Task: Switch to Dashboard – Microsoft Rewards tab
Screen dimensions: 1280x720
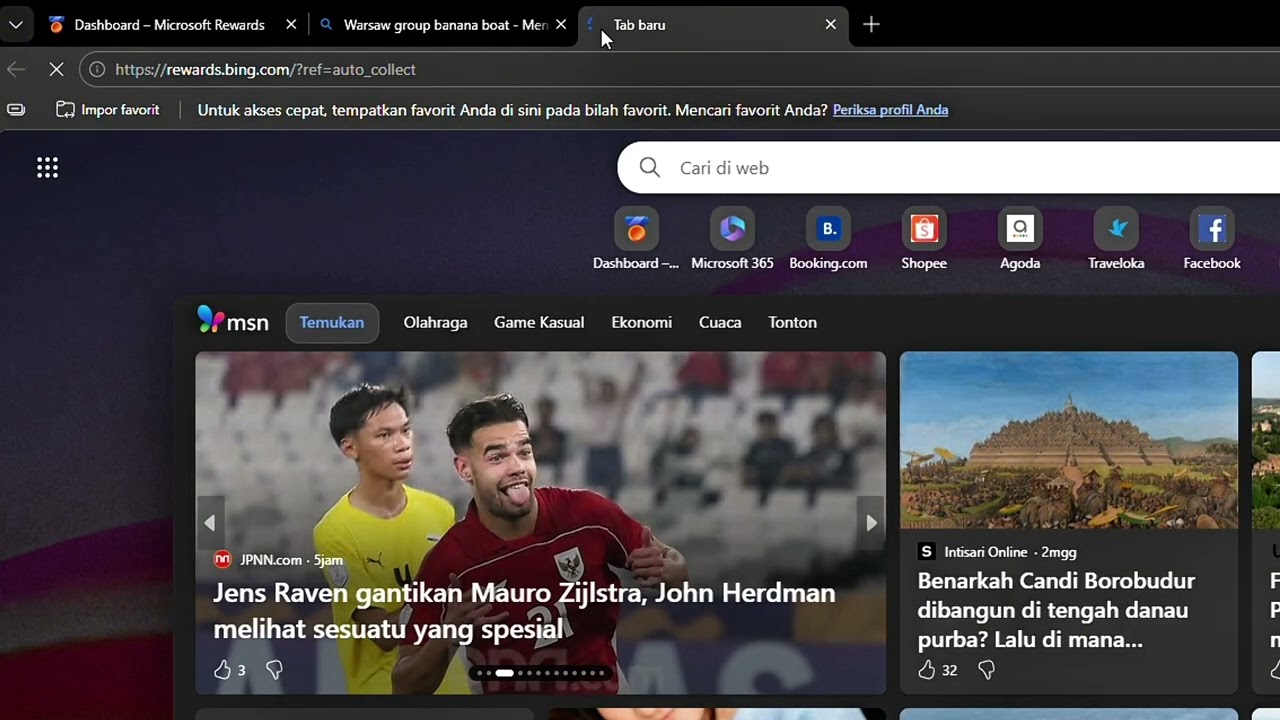Action: click(169, 25)
